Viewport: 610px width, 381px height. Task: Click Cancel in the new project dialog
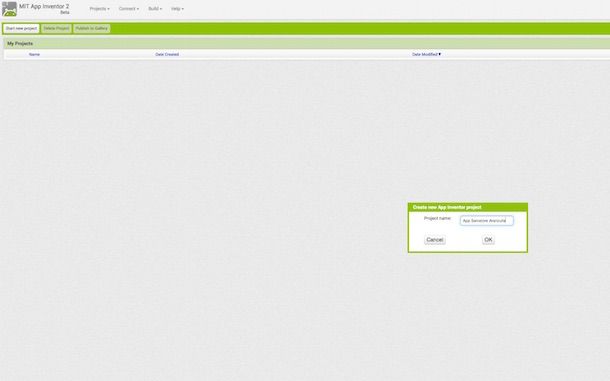point(435,240)
